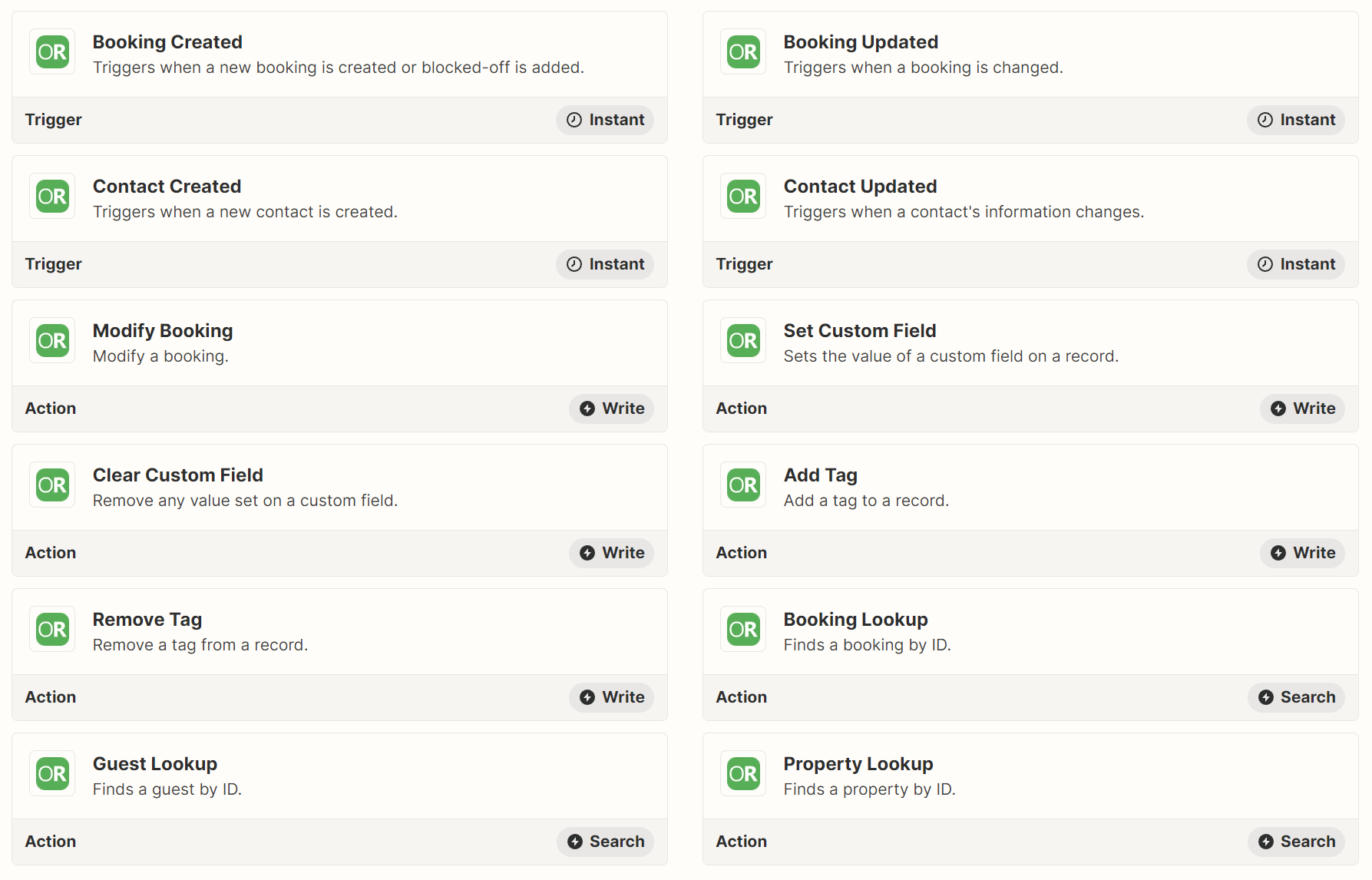Image resolution: width=1372 pixels, height=880 pixels.
Task: Select the Add Tag action title
Action: pyautogui.click(x=821, y=475)
